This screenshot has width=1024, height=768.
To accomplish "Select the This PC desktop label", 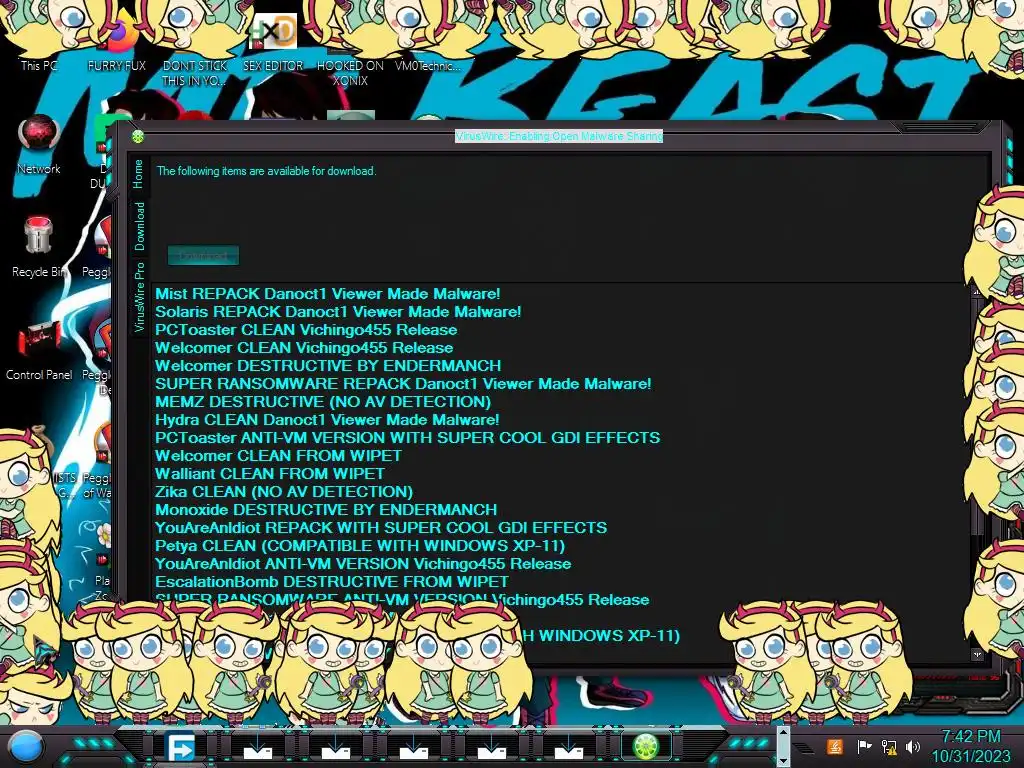I will (39, 65).
